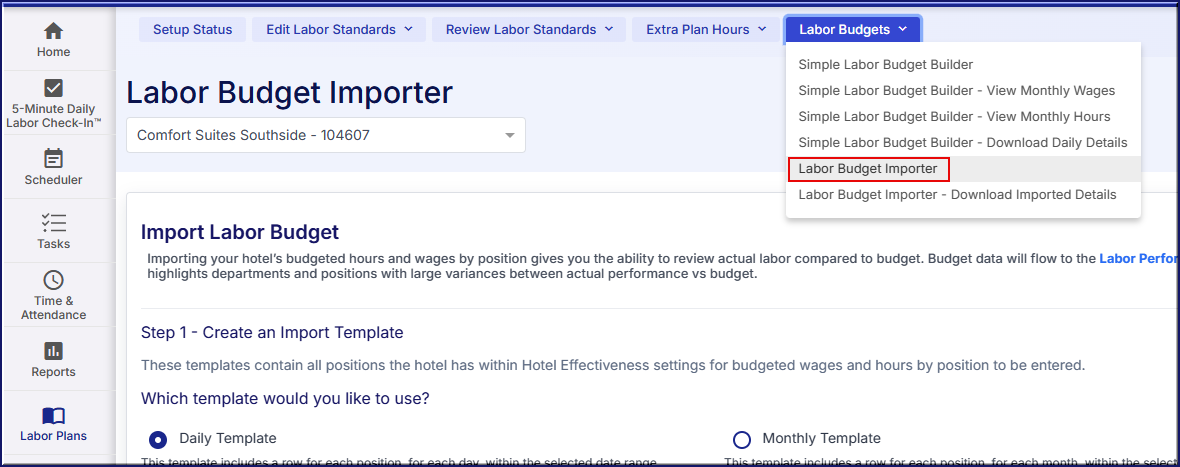
Task: Open 5-Minute Daily Labor Check-In checkmark icon
Action: (54, 88)
